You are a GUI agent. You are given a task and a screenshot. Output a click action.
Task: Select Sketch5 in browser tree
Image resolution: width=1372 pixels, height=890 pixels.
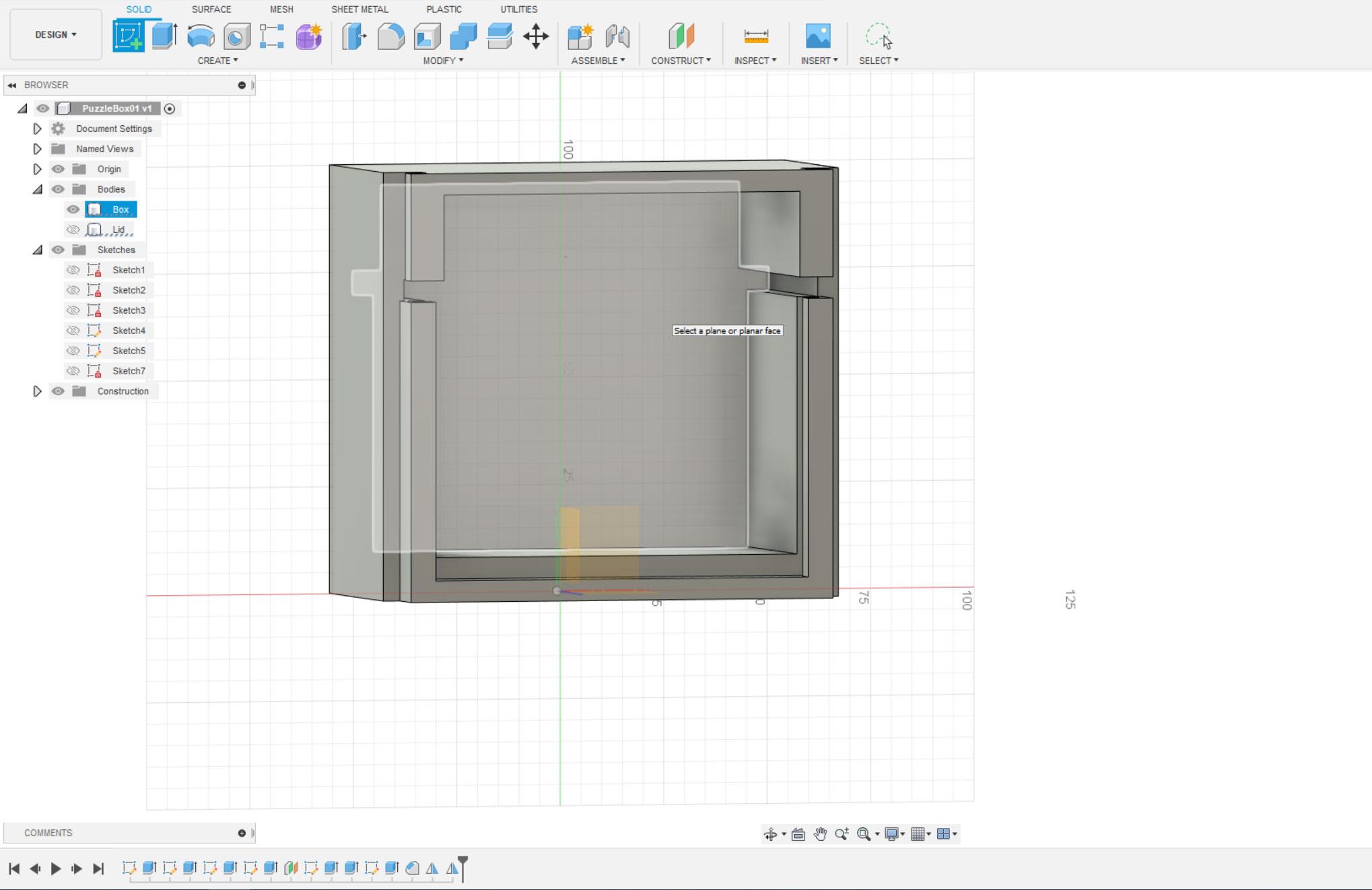click(128, 351)
